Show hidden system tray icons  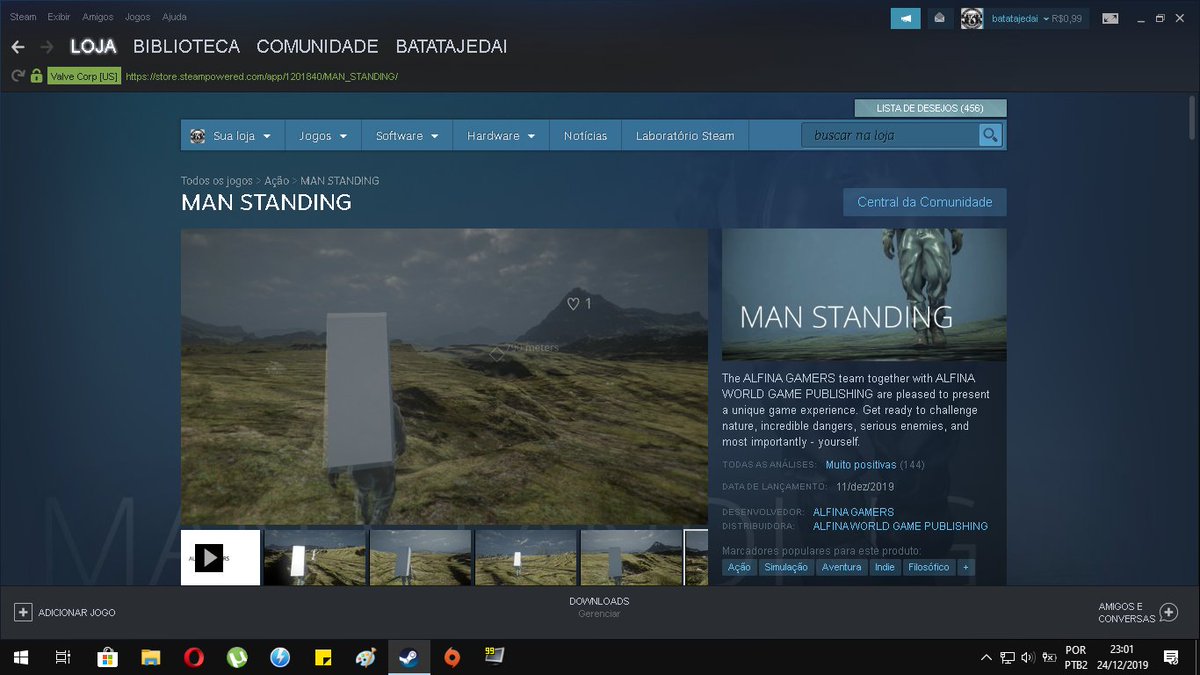(x=986, y=657)
